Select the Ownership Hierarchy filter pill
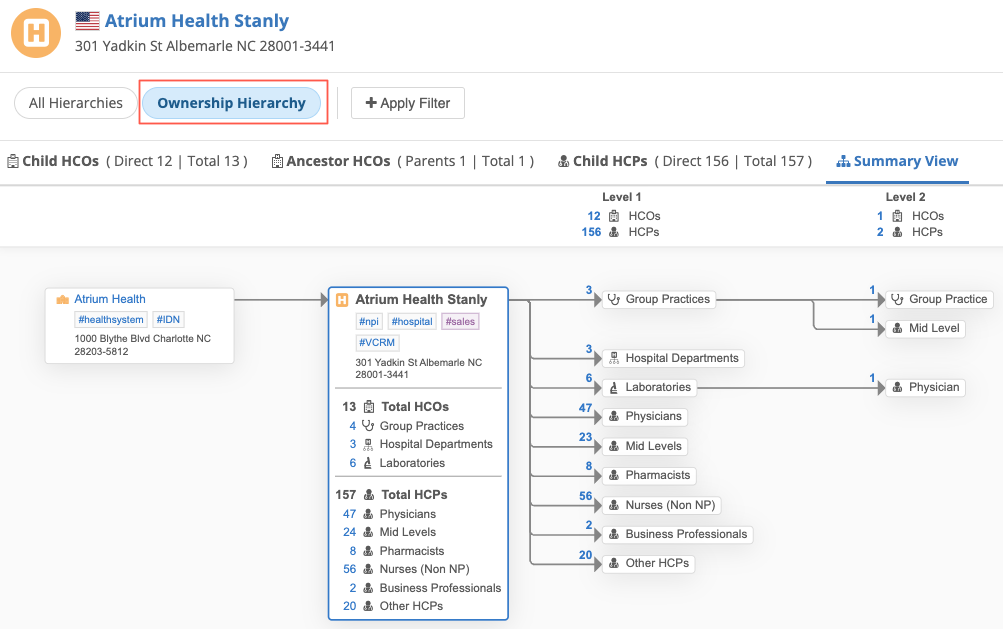 tap(231, 103)
